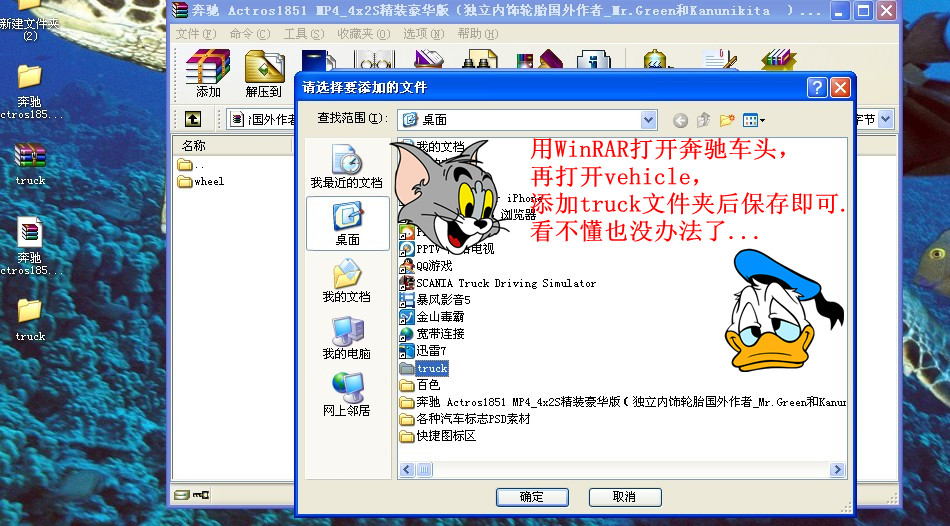
Task: Open the dialog's view menu icon
Action: 753,120
